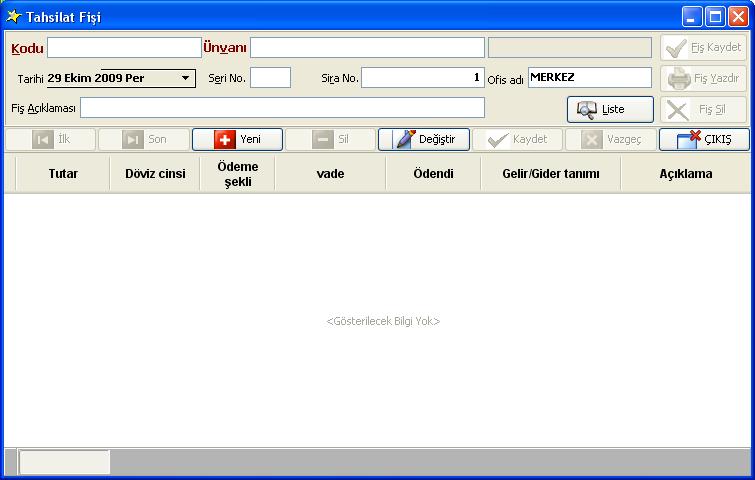This screenshot has width=755, height=480.
Task: Click the Tutar column header
Action: pos(63,174)
